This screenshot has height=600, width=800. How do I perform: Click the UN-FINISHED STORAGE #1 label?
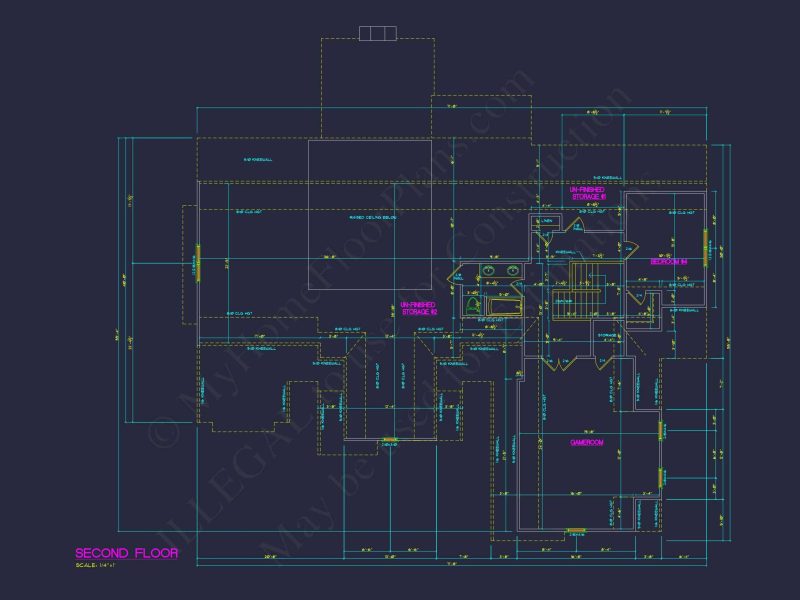[588, 193]
